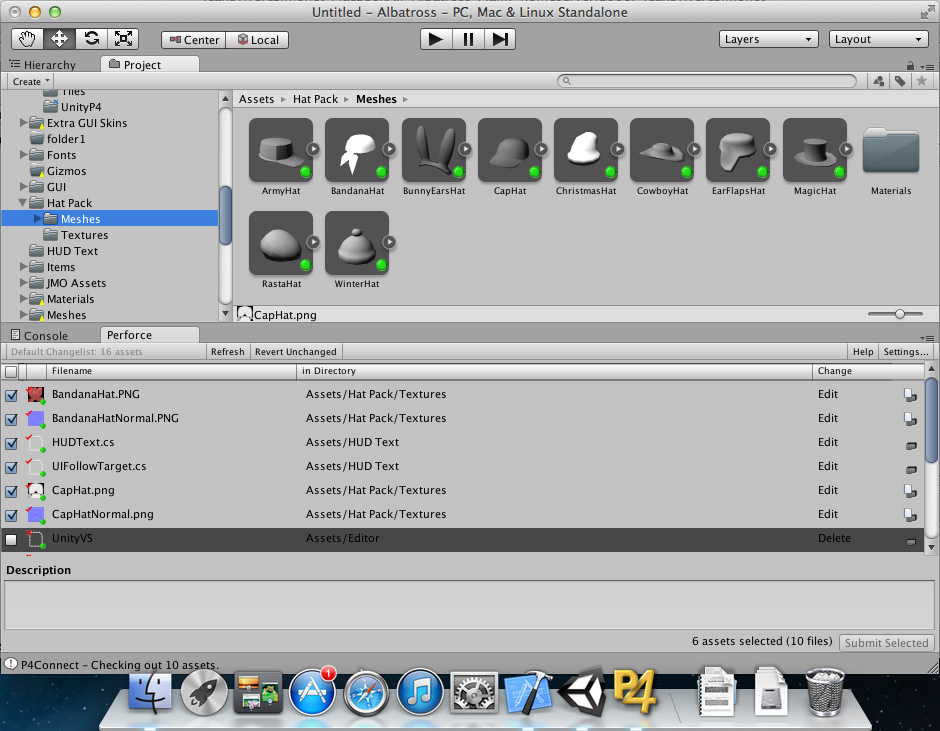
Task: Select the RastaHat mesh thumbnail
Action: tap(281, 243)
